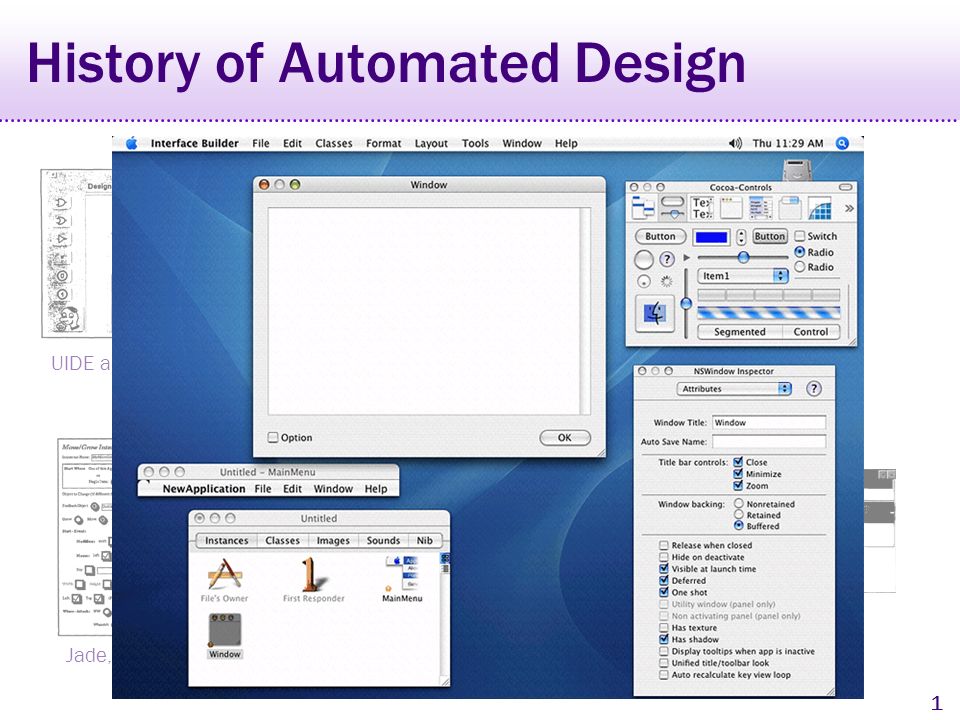Image resolution: width=960 pixels, height=720 pixels.
Task: Click the square bevel Button in Cocoa-Controls
Action: 770,236
